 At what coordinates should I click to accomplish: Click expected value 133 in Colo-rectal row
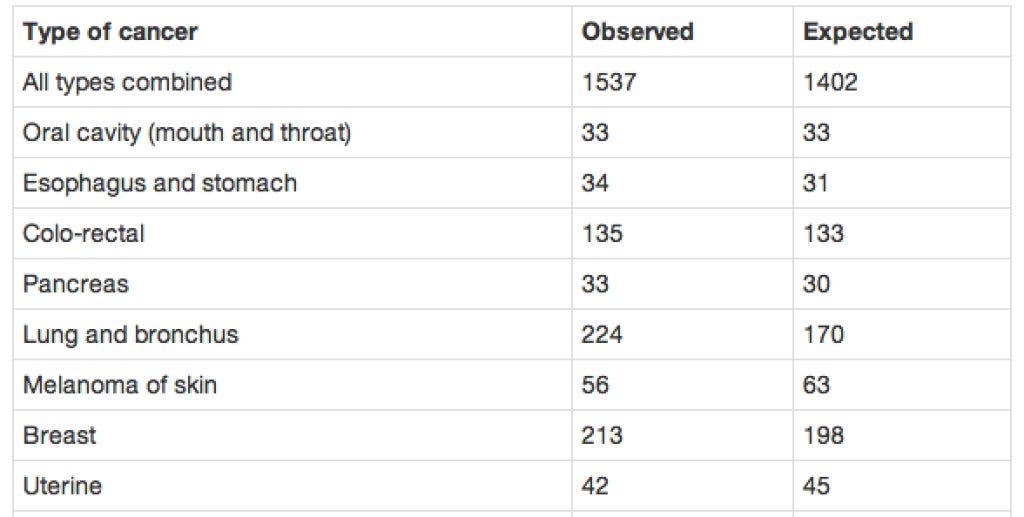[x=823, y=234]
